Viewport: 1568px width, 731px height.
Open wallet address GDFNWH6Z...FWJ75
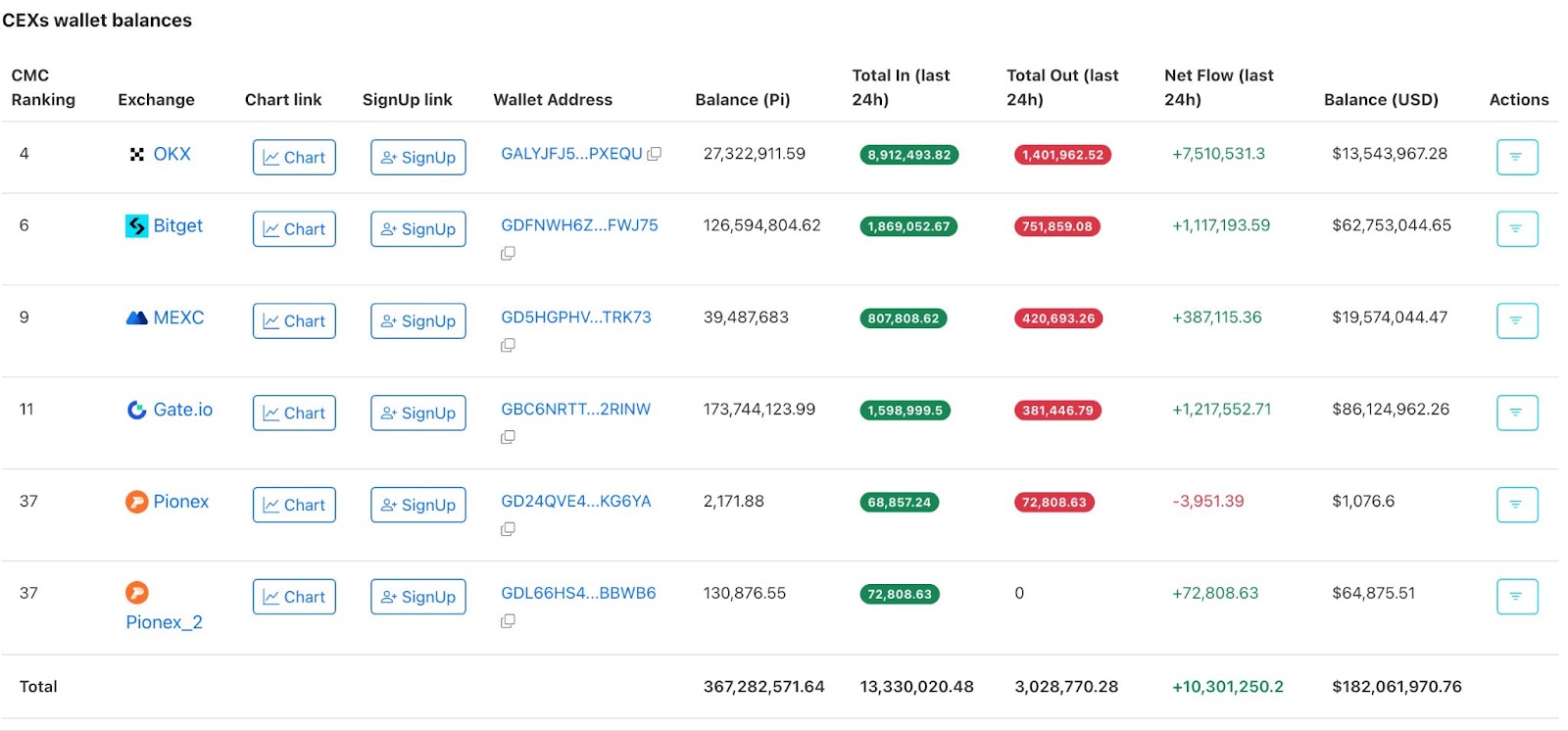point(579,225)
